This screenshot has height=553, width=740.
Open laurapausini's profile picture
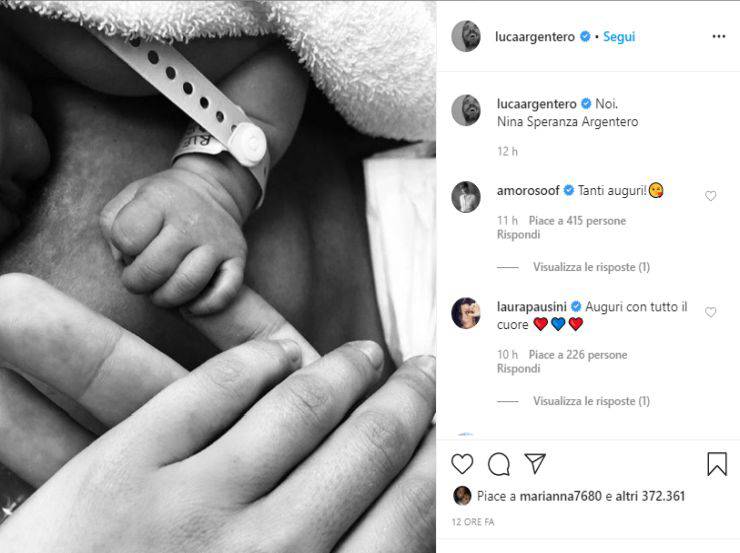click(x=466, y=312)
